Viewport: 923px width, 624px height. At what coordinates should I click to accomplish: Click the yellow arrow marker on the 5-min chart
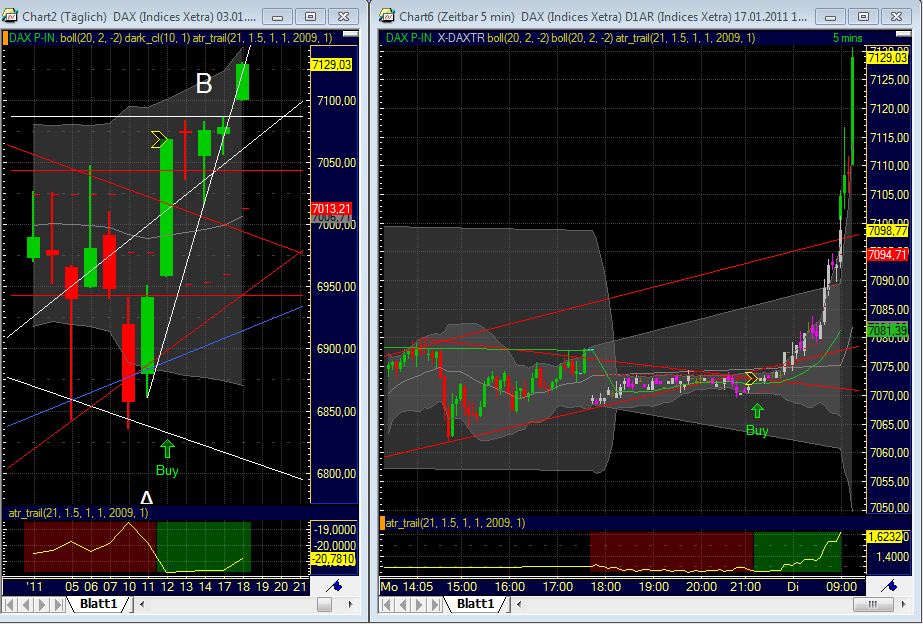point(753,378)
